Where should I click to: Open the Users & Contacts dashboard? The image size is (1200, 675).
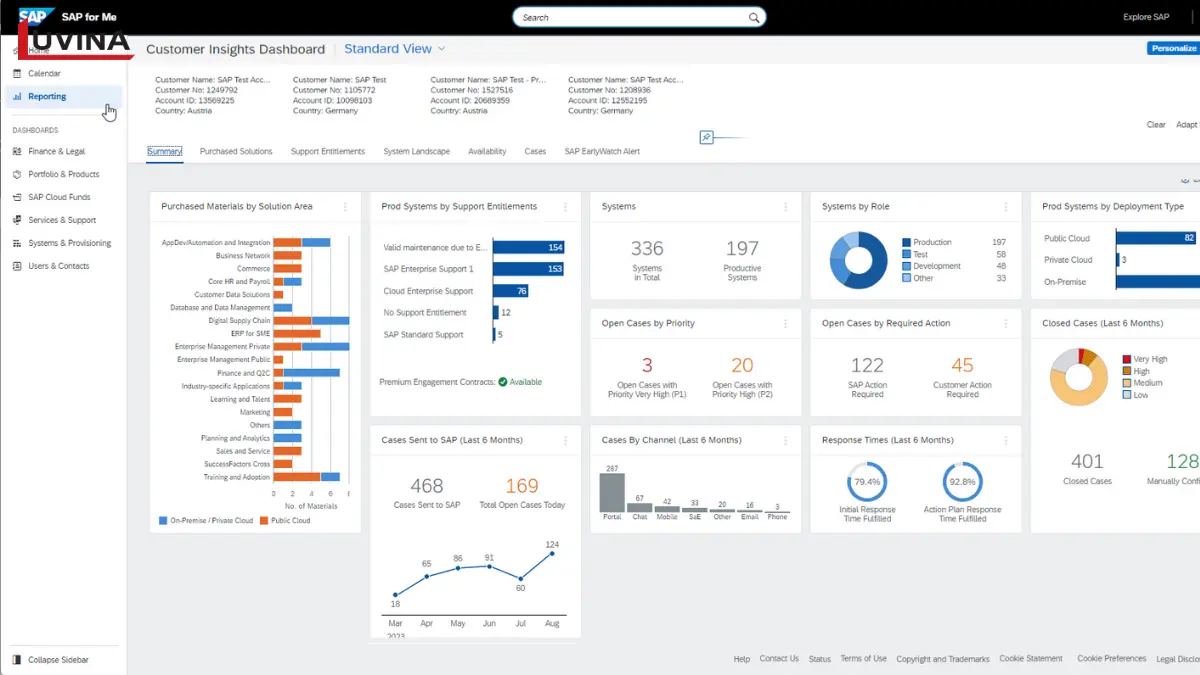coord(57,266)
